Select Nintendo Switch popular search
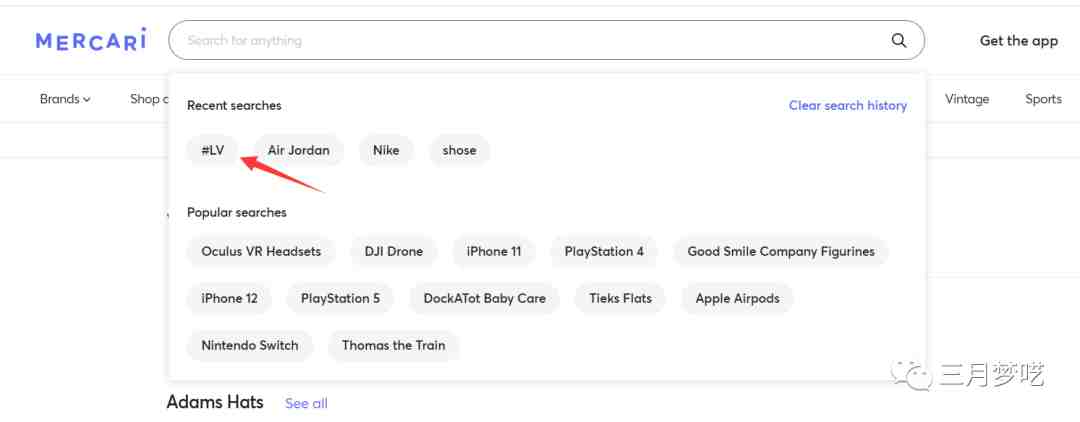Screen dimensions: 1080x422 coord(250,345)
